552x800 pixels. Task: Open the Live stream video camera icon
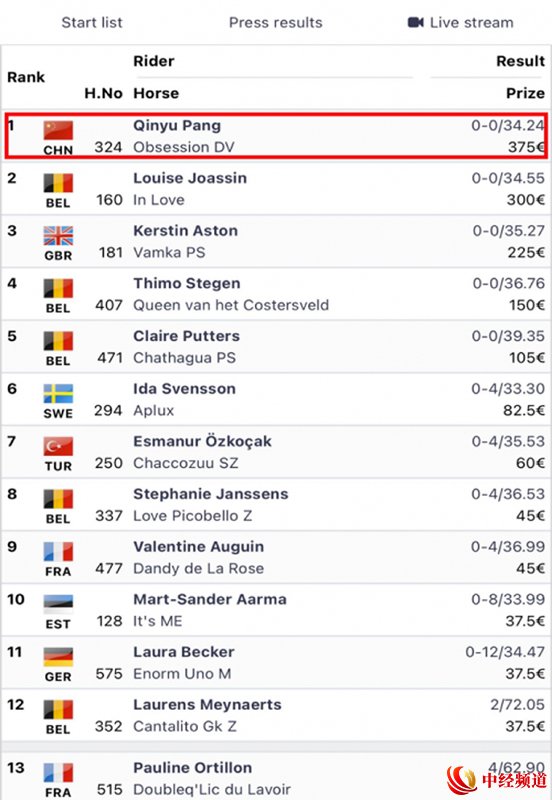pyautogui.click(x=416, y=22)
